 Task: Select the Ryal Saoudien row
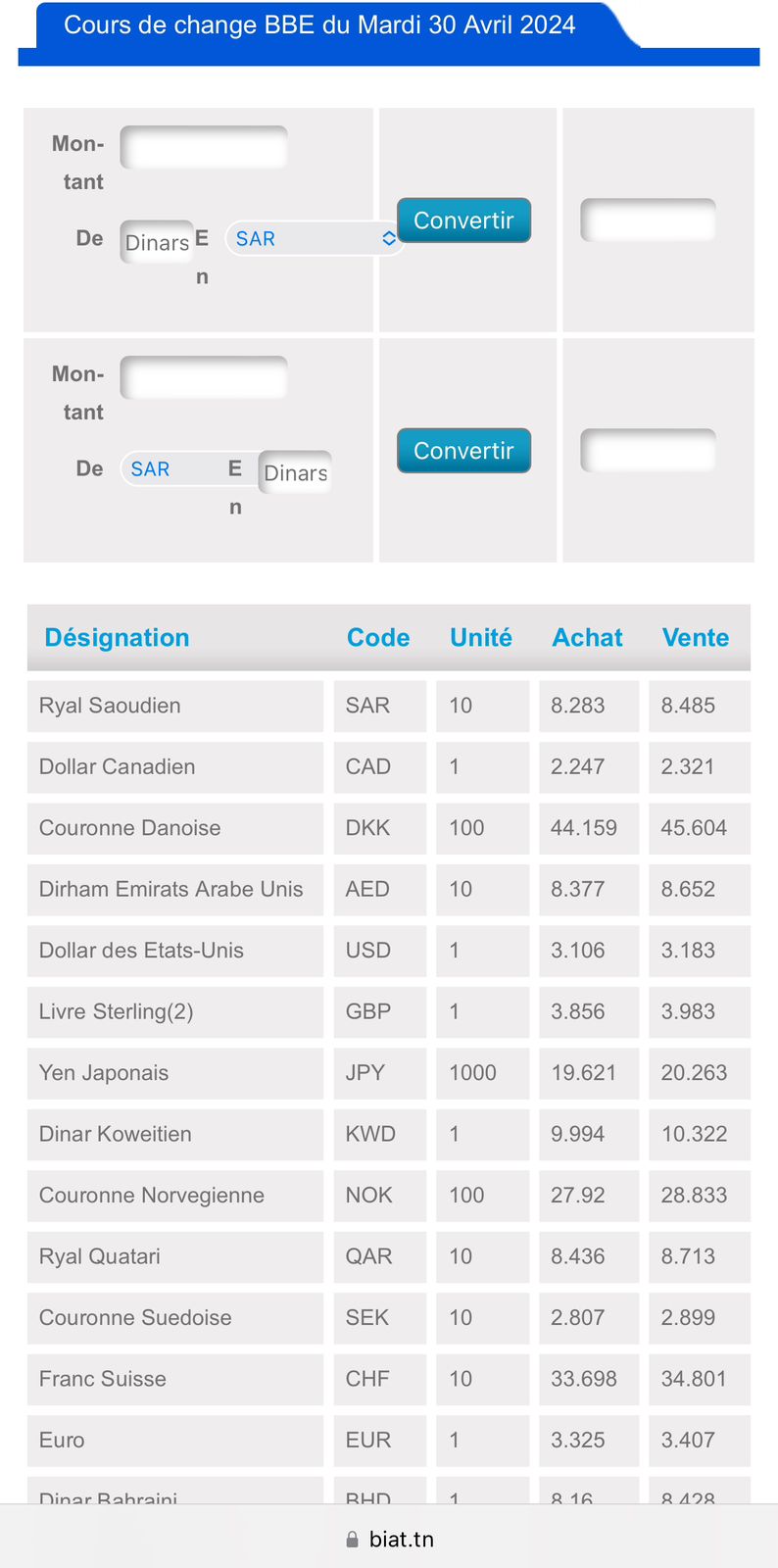pyautogui.click(x=389, y=706)
